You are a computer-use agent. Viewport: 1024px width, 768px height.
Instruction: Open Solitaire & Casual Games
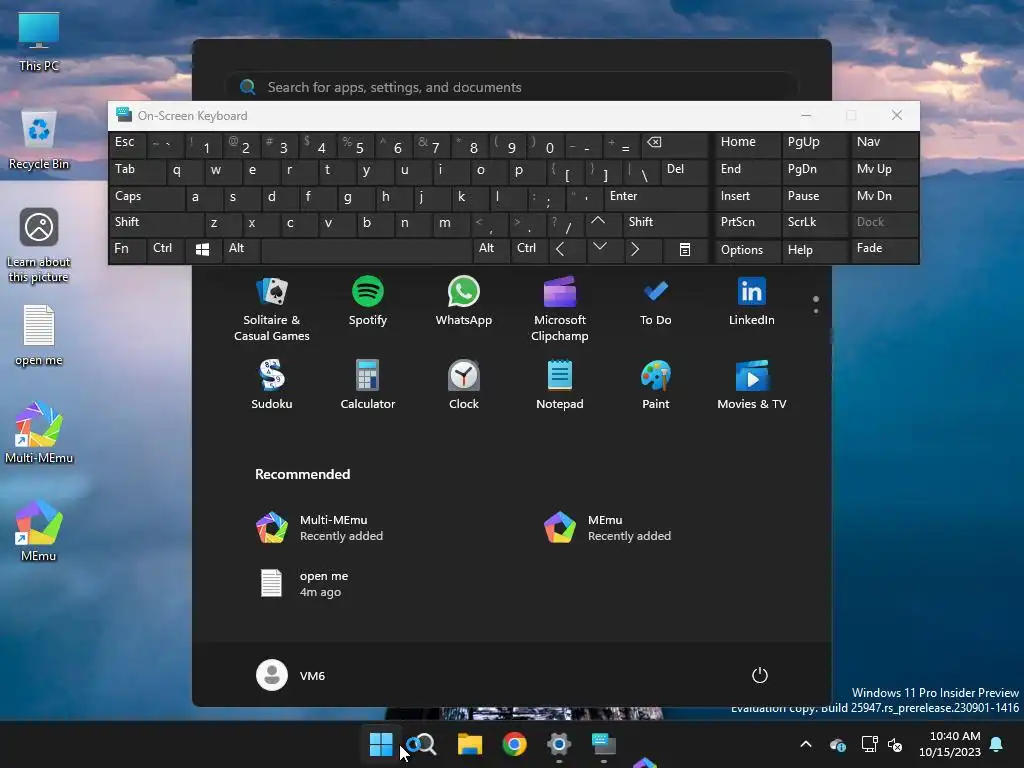(272, 309)
